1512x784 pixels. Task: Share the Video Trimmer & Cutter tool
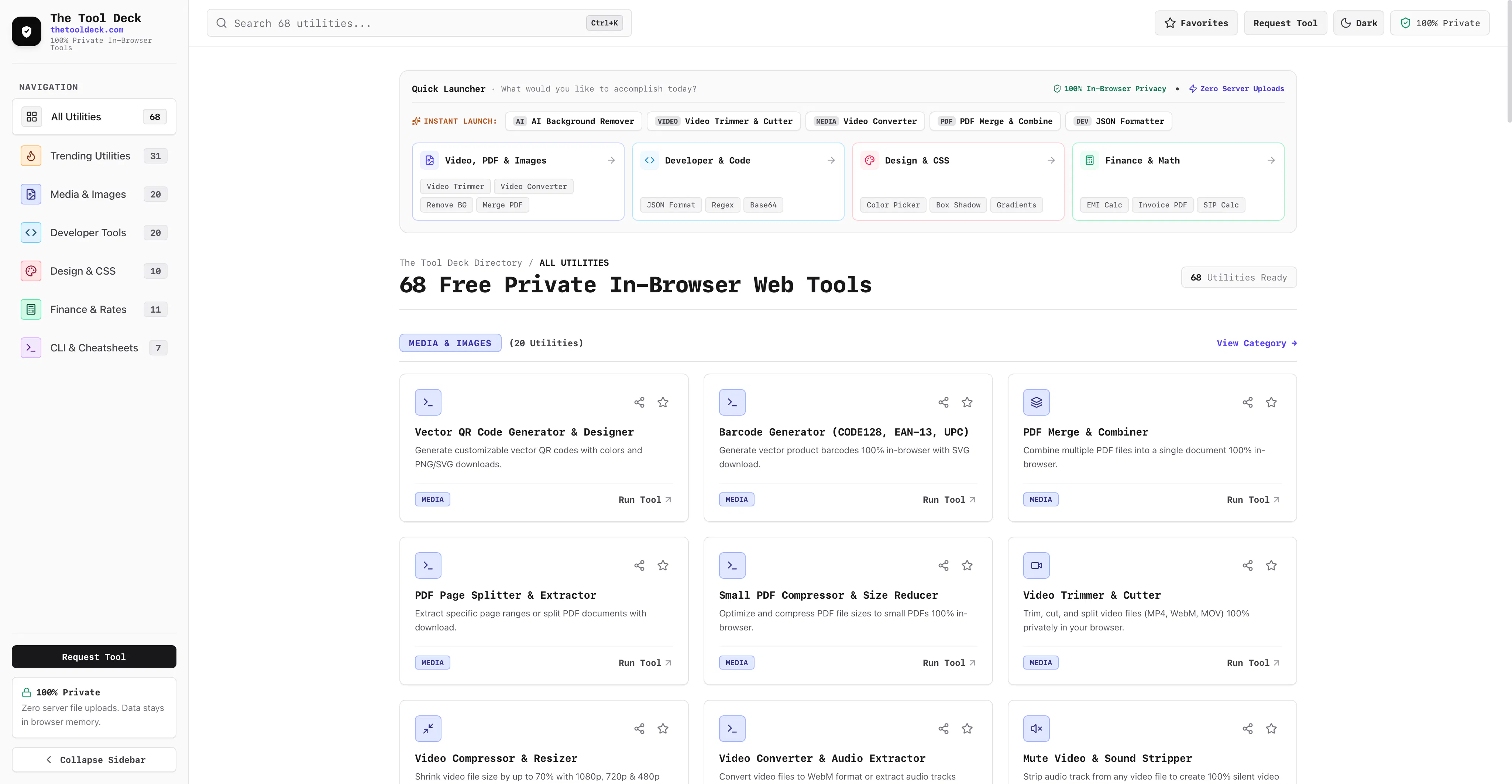coord(1247,565)
